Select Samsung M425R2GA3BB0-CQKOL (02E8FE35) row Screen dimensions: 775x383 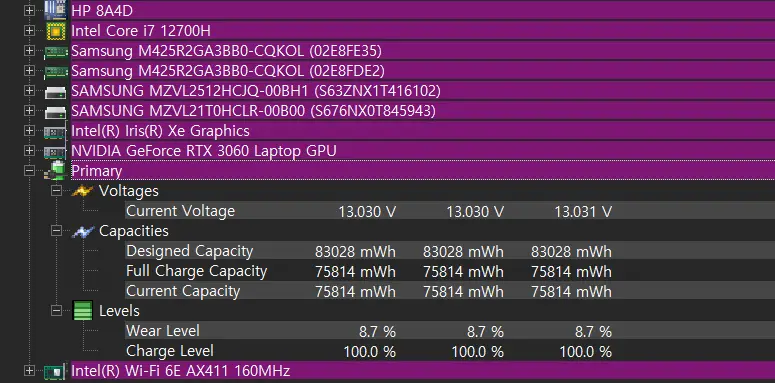click(x=423, y=50)
